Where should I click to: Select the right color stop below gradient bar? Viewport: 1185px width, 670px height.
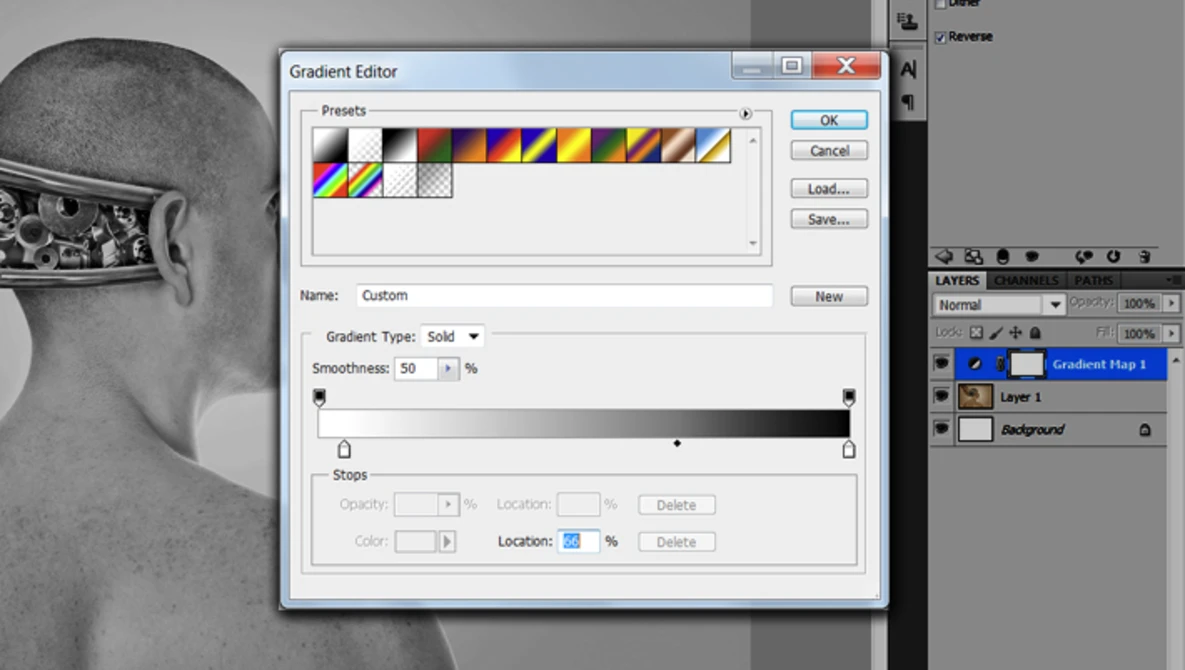[x=849, y=449]
